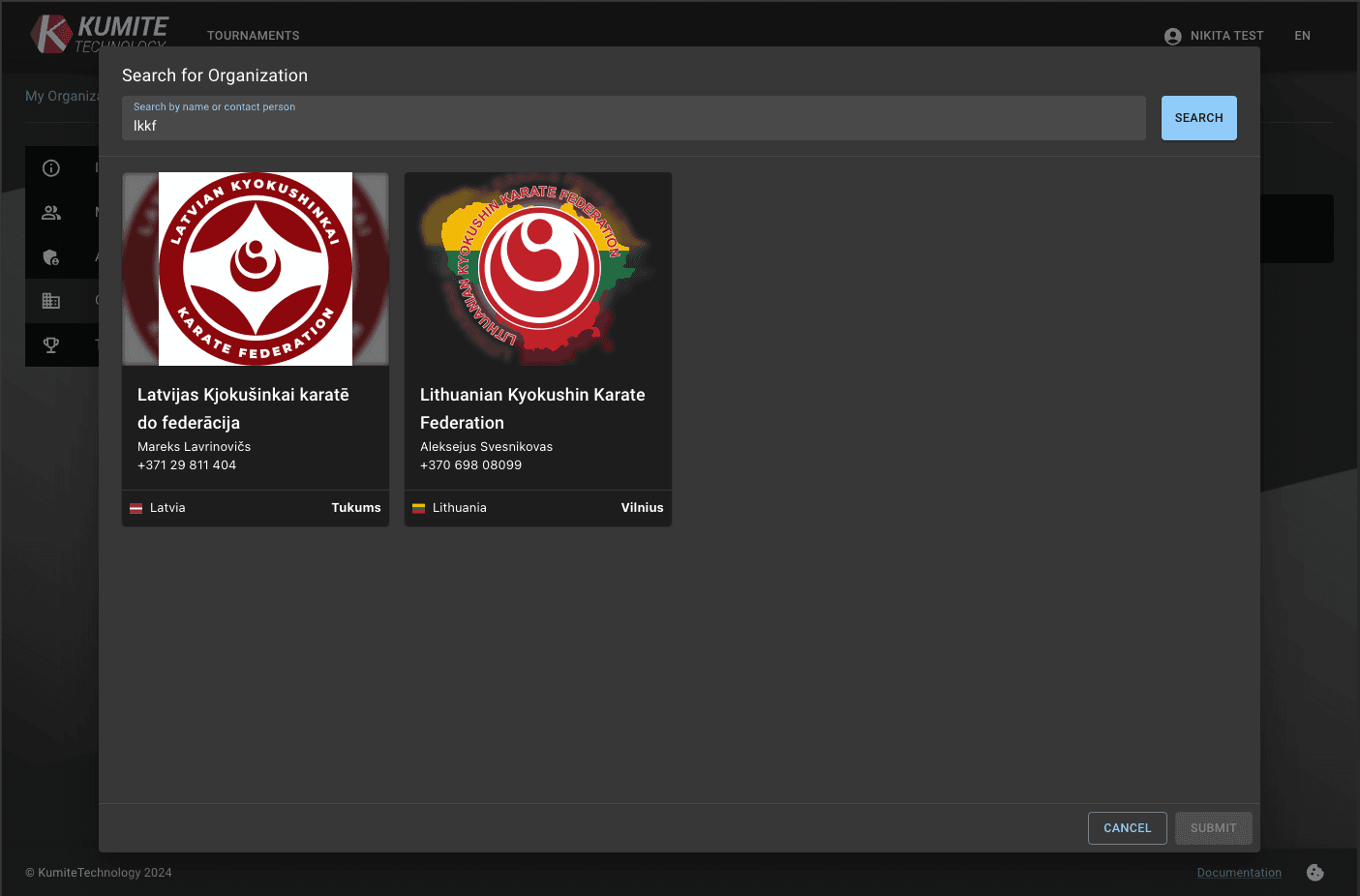Click the Kumite Technology logo
This screenshot has width=1360, height=896.
pyautogui.click(x=97, y=33)
